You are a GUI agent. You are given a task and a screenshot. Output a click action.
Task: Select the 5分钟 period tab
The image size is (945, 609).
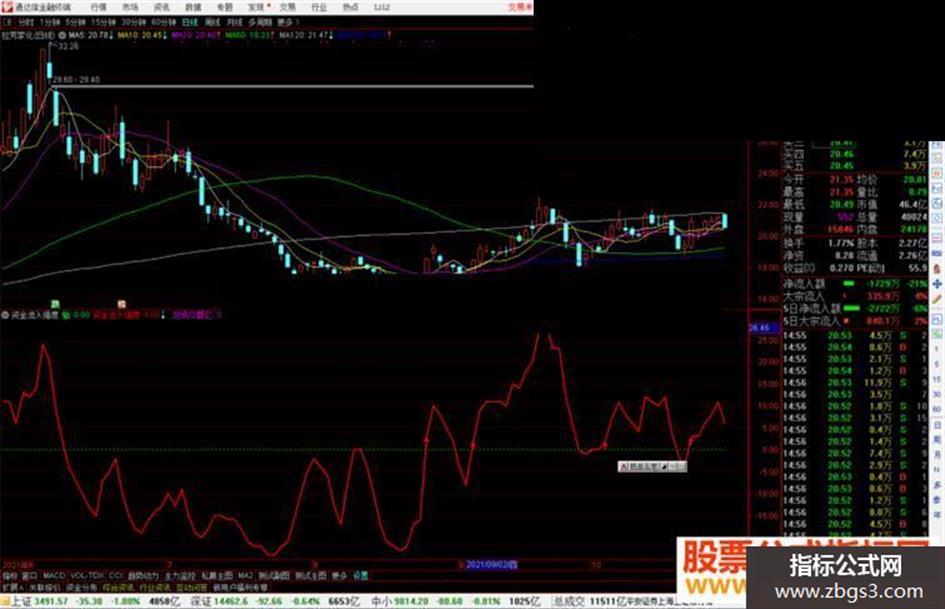[x=76, y=22]
